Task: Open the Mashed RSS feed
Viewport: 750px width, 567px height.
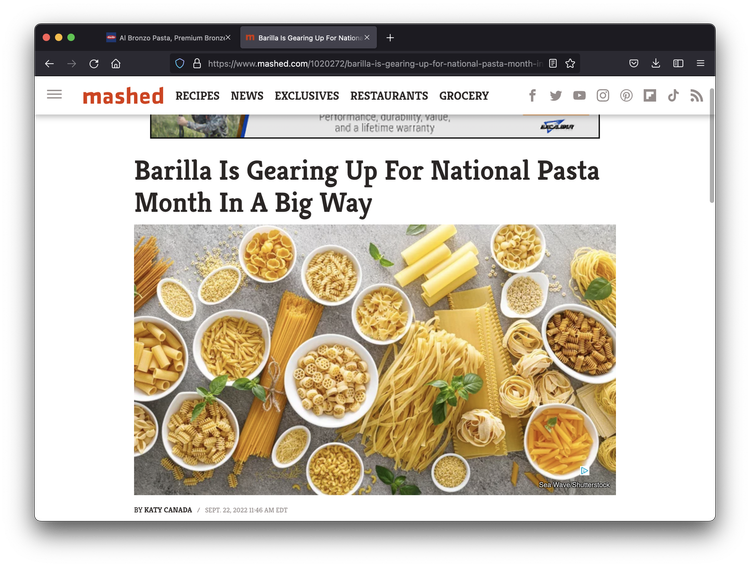Action: coord(696,96)
